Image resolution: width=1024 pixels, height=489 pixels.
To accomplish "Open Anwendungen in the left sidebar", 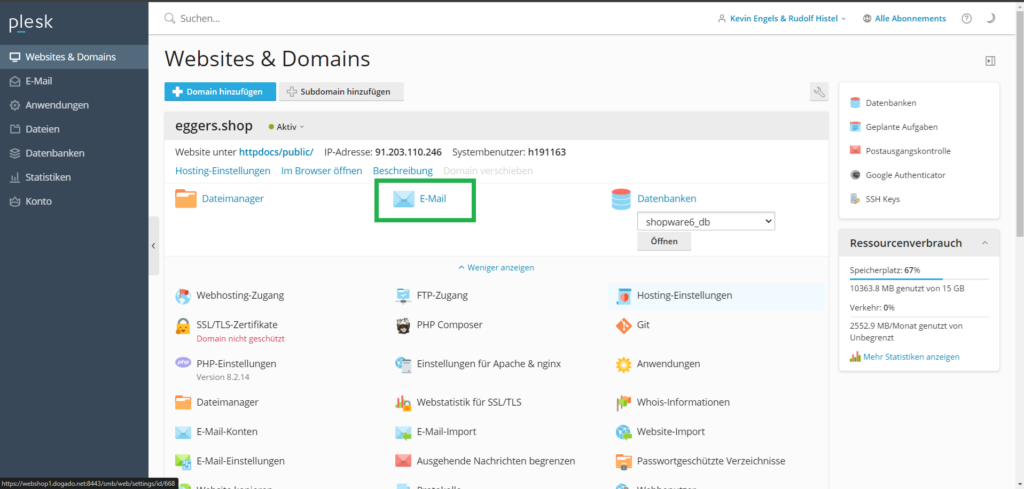I will coord(74,105).
